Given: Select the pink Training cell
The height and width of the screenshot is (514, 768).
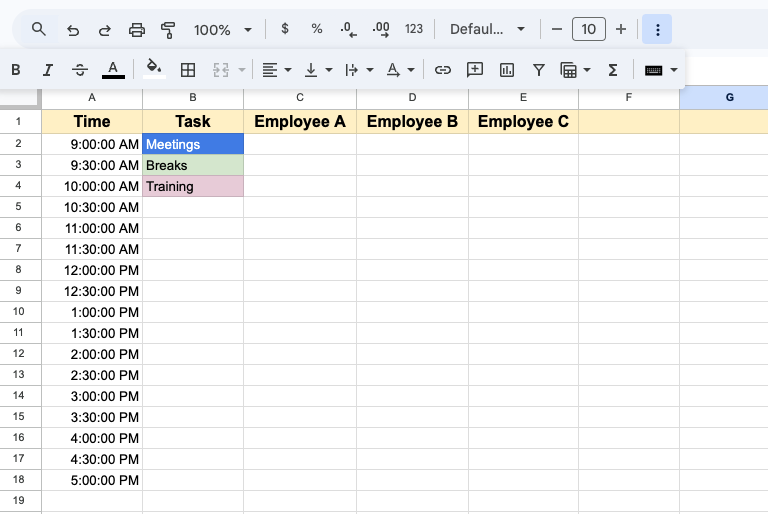Looking at the screenshot, I should [x=193, y=186].
